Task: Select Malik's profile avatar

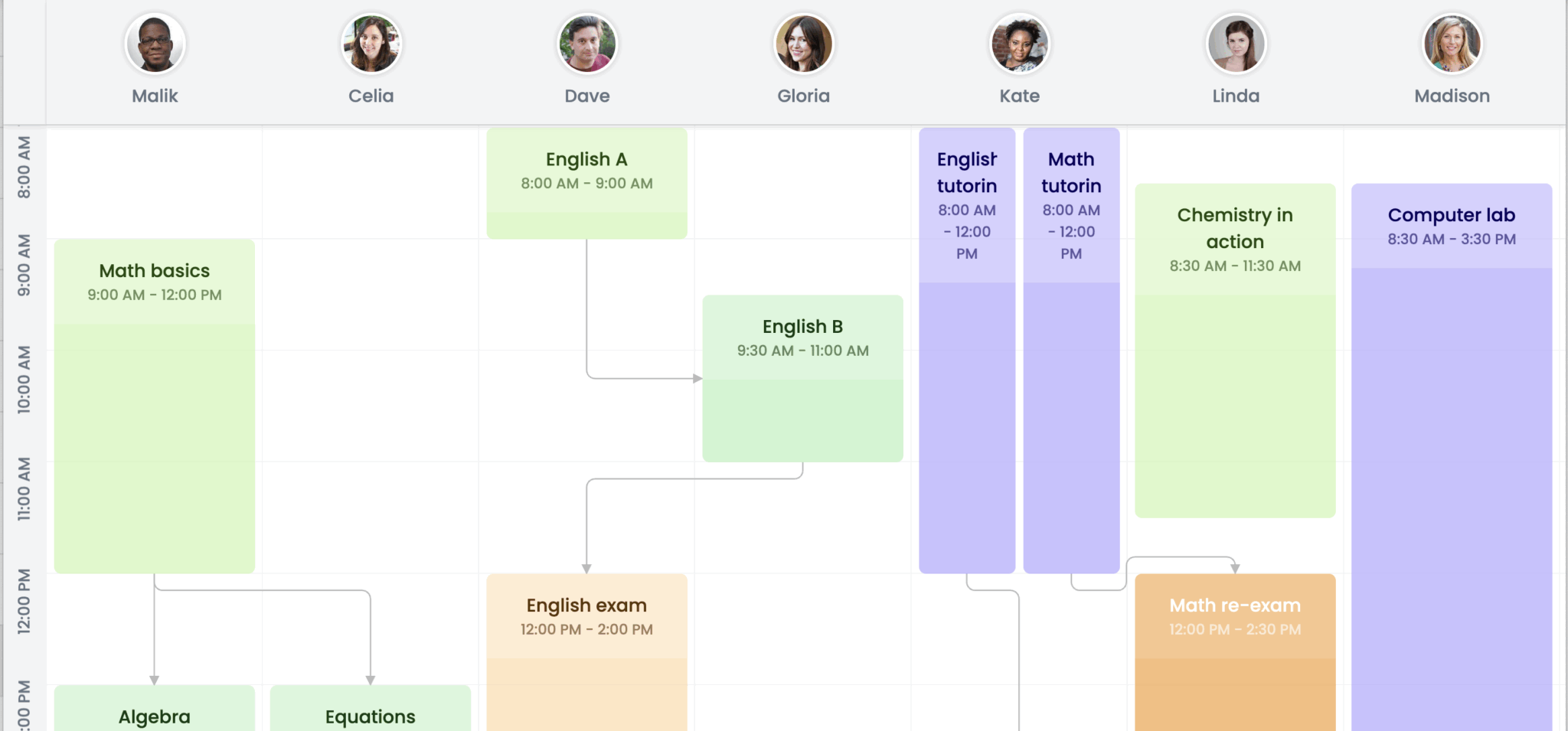Action: pyautogui.click(x=155, y=44)
